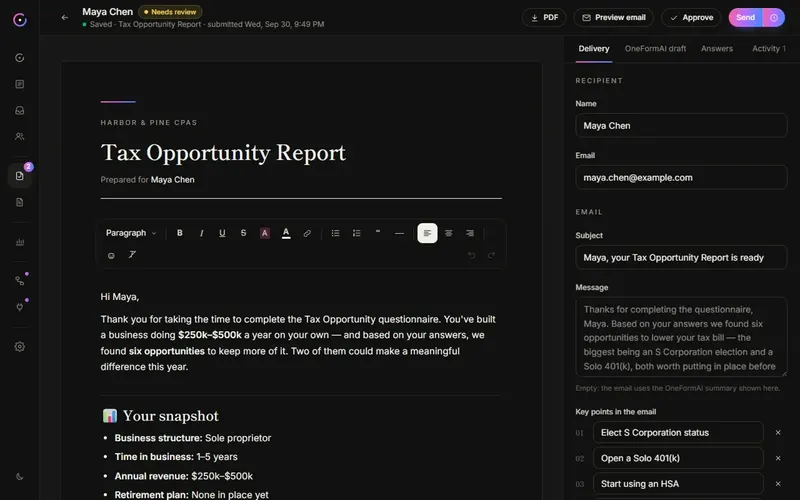The image size is (800, 500).
Task: Edit the email Subject field
Action: (681, 258)
